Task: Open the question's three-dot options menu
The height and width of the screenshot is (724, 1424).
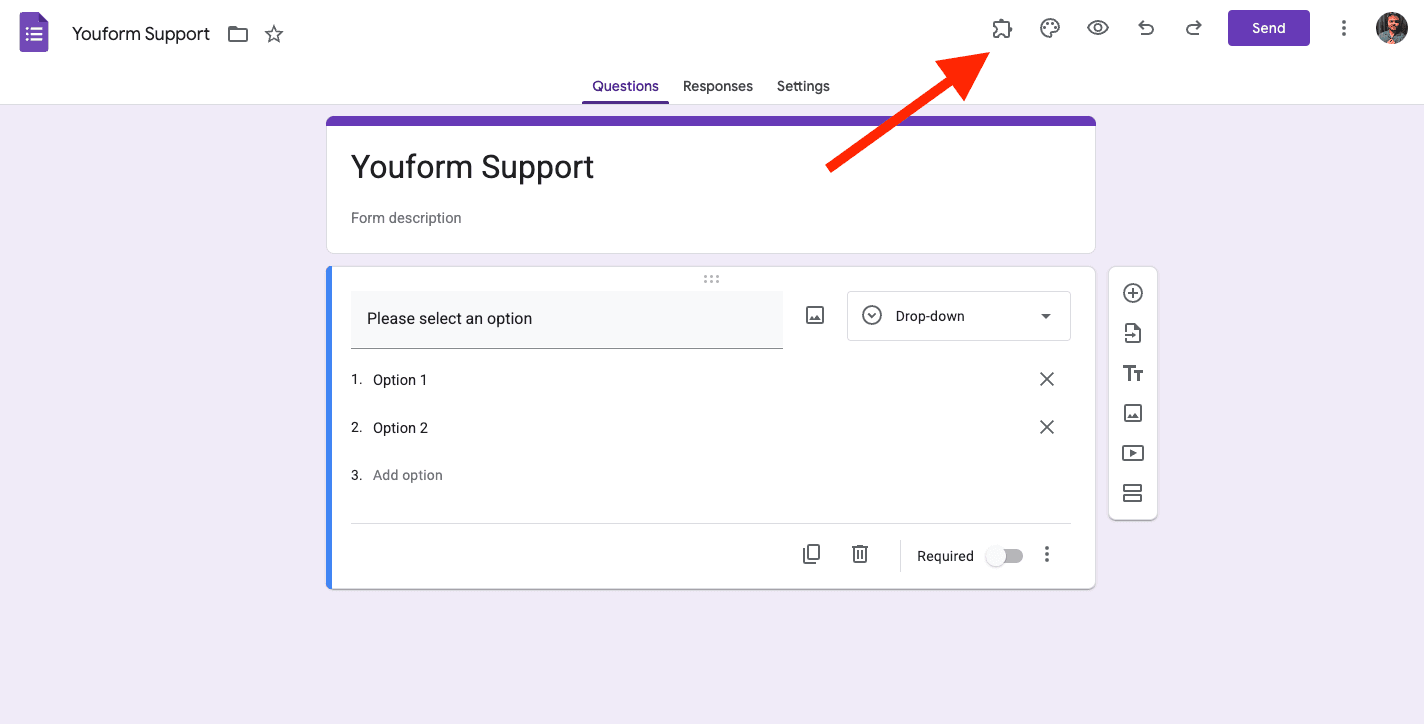Action: (1047, 554)
